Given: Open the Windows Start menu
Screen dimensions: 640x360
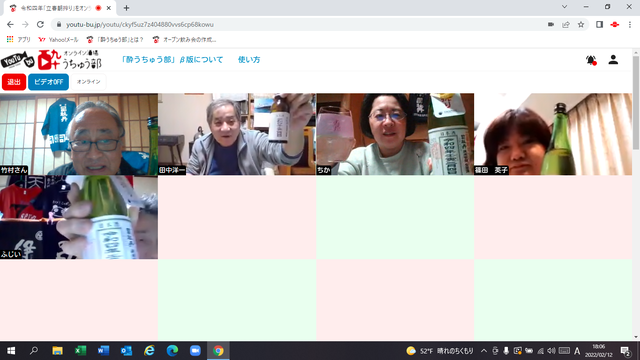Looking at the screenshot, I should click(x=11, y=351).
